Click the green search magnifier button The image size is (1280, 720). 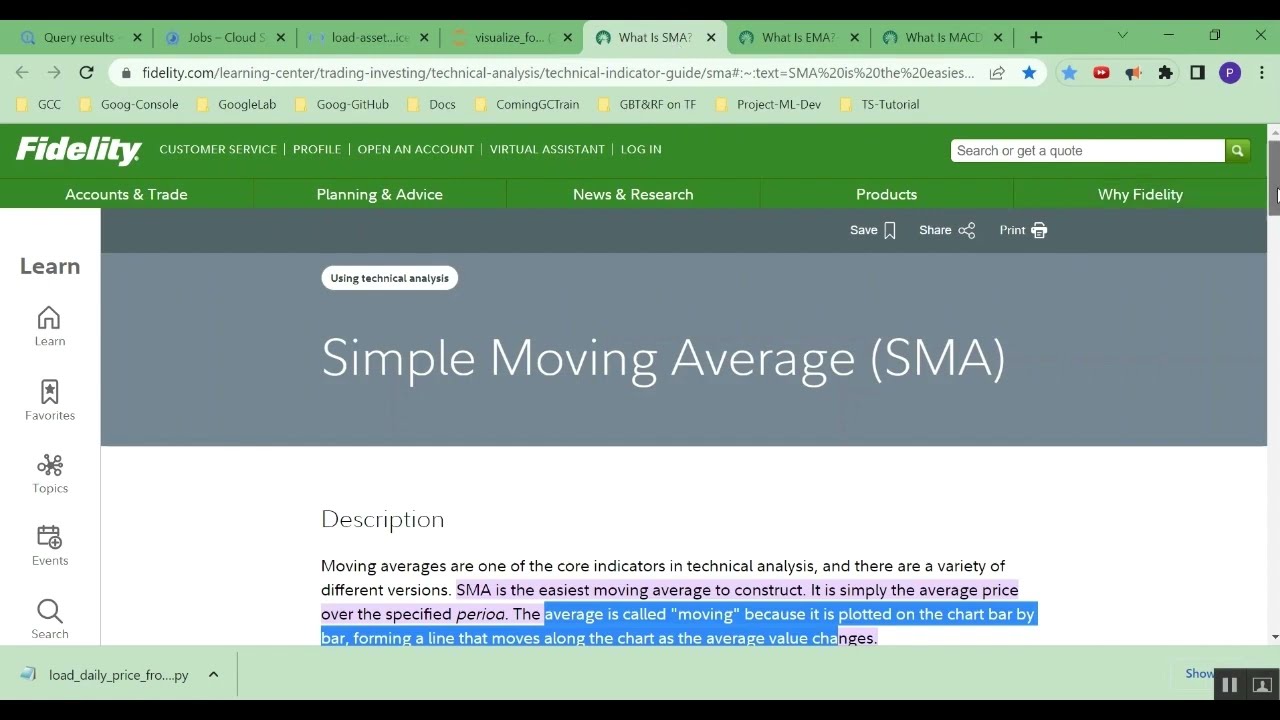pos(1237,150)
